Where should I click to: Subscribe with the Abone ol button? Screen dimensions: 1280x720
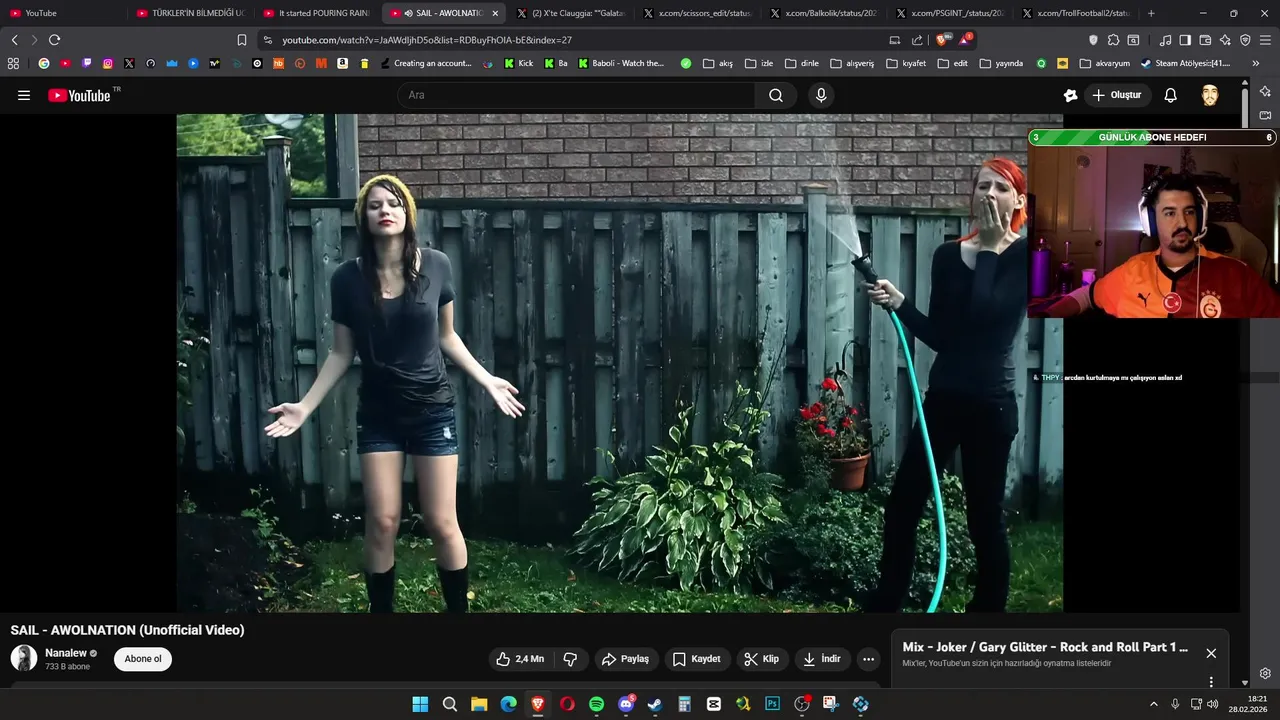point(143,659)
